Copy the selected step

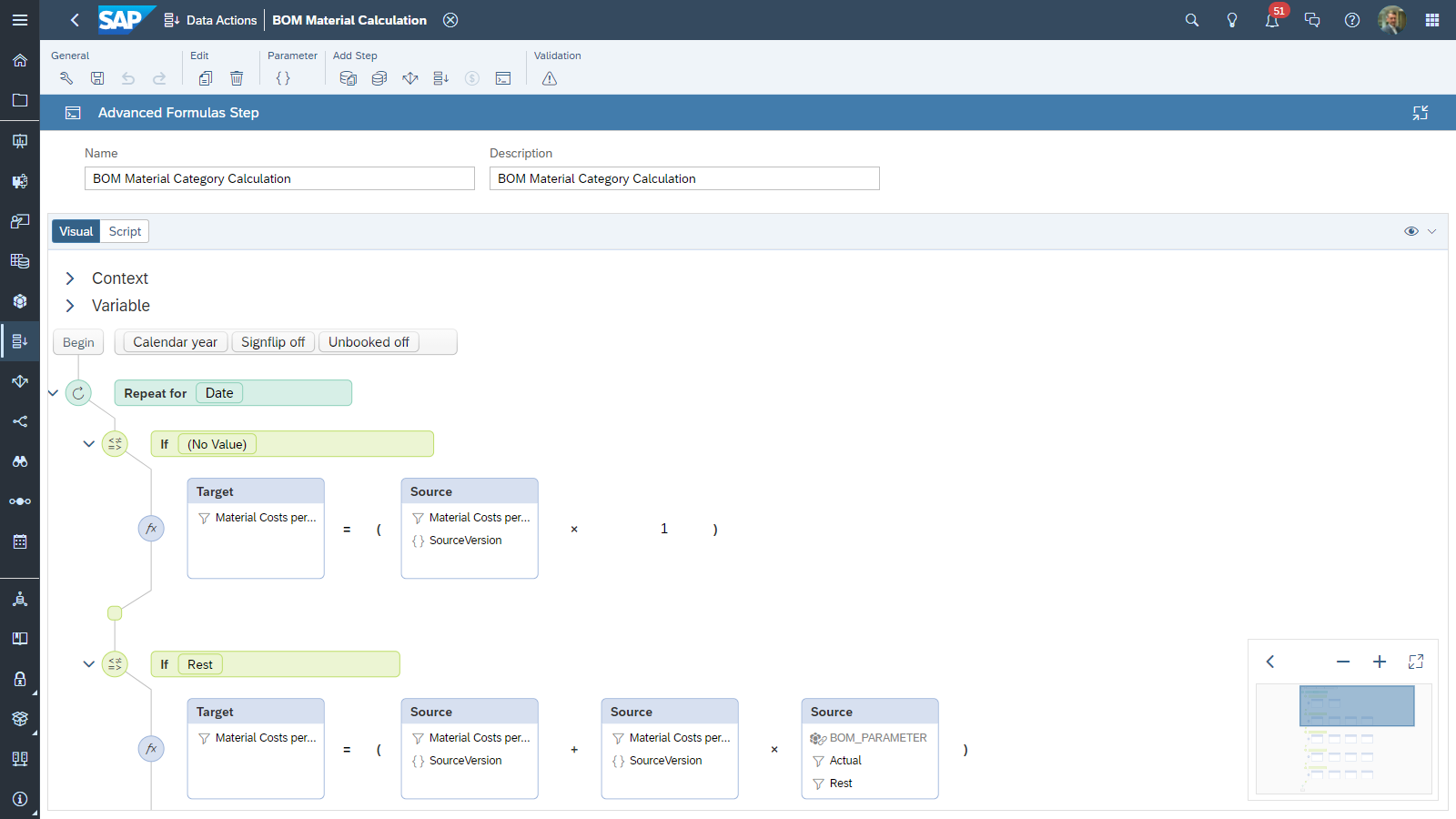click(x=206, y=78)
